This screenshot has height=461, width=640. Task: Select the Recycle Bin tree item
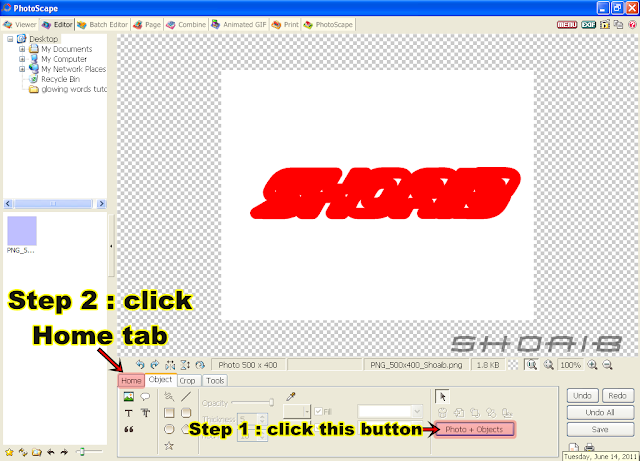click(x=60, y=79)
